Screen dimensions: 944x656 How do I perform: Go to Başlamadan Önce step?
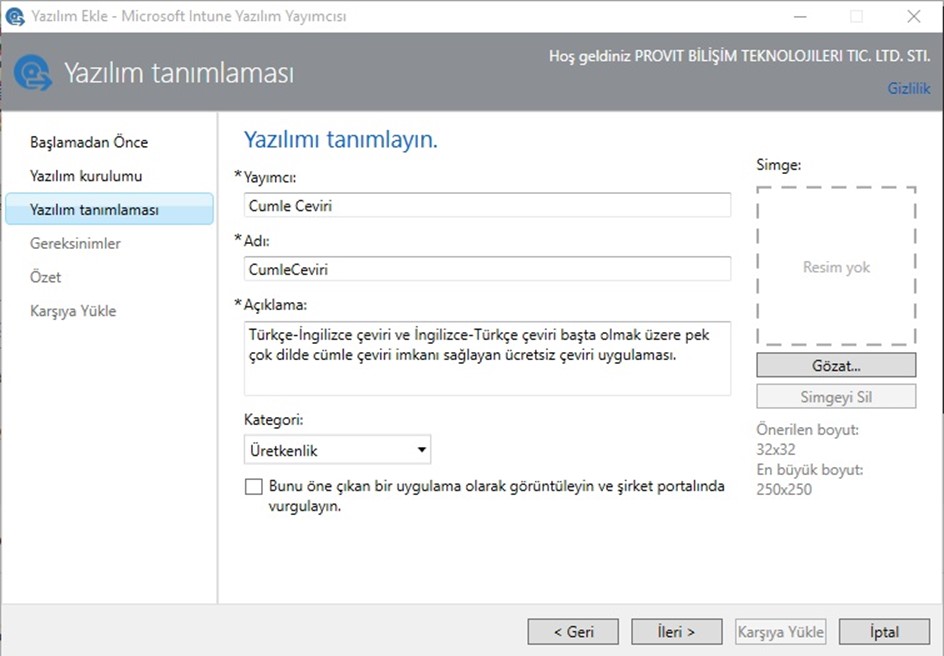pyautogui.click(x=89, y=142)
